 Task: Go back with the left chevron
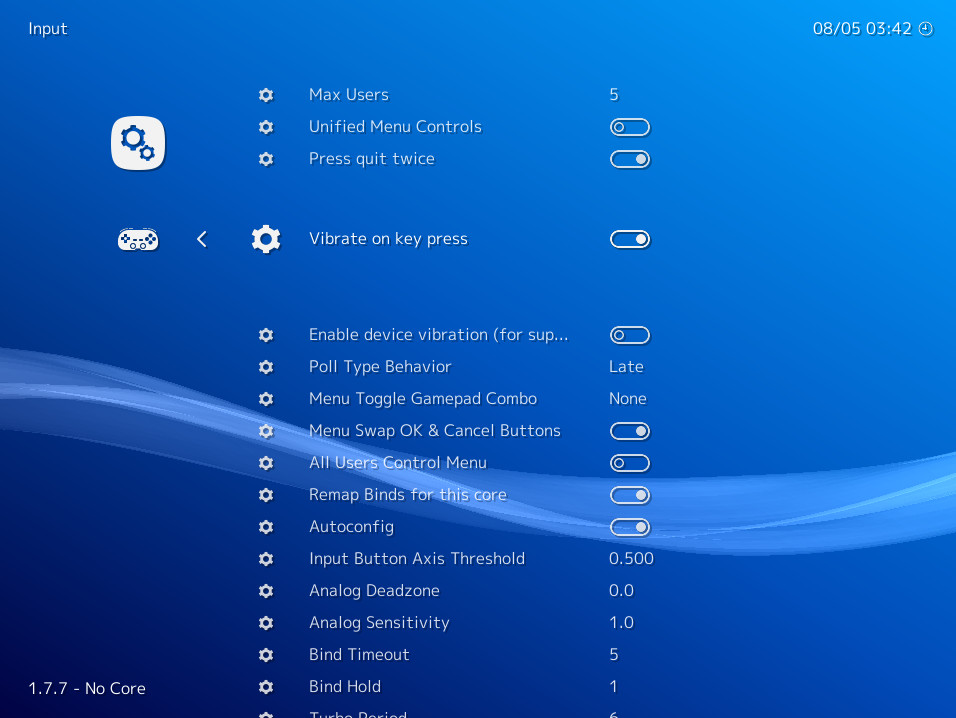click(202, 240)
